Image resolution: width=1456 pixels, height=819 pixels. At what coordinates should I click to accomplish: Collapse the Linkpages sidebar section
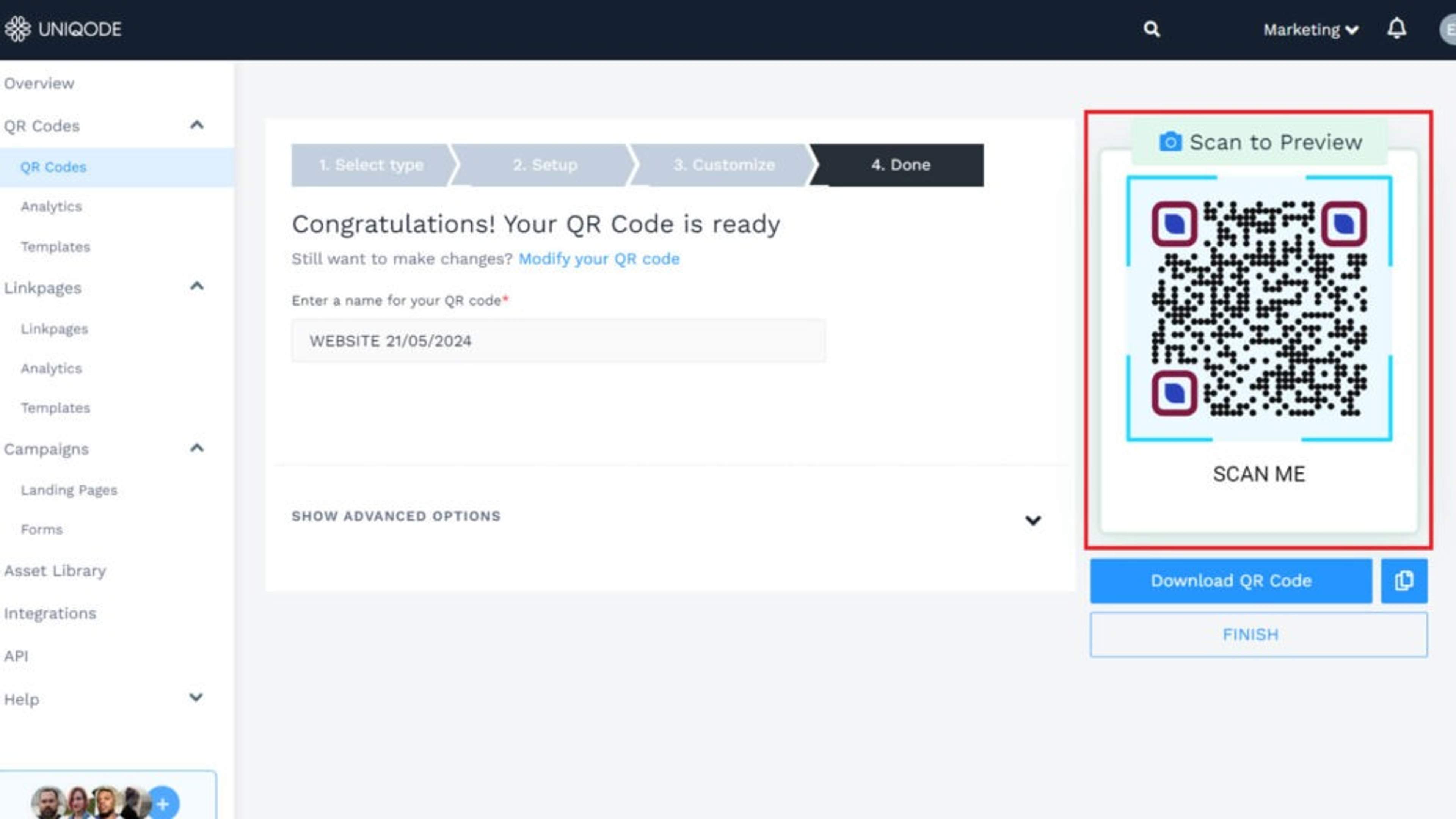click(x=196, y=287)
